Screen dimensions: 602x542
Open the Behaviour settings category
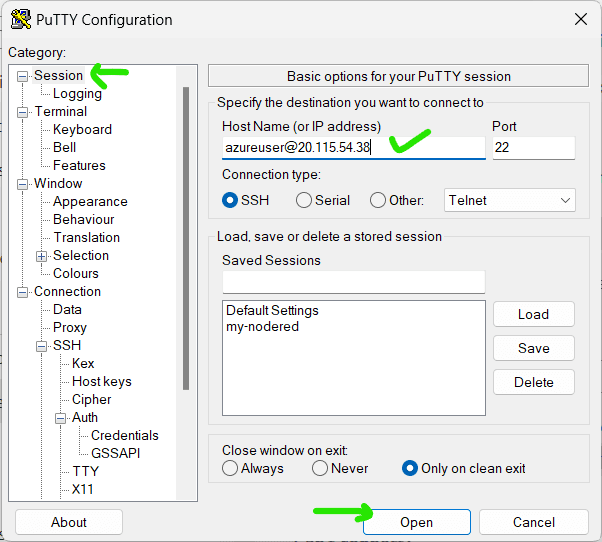coord(83,220)
